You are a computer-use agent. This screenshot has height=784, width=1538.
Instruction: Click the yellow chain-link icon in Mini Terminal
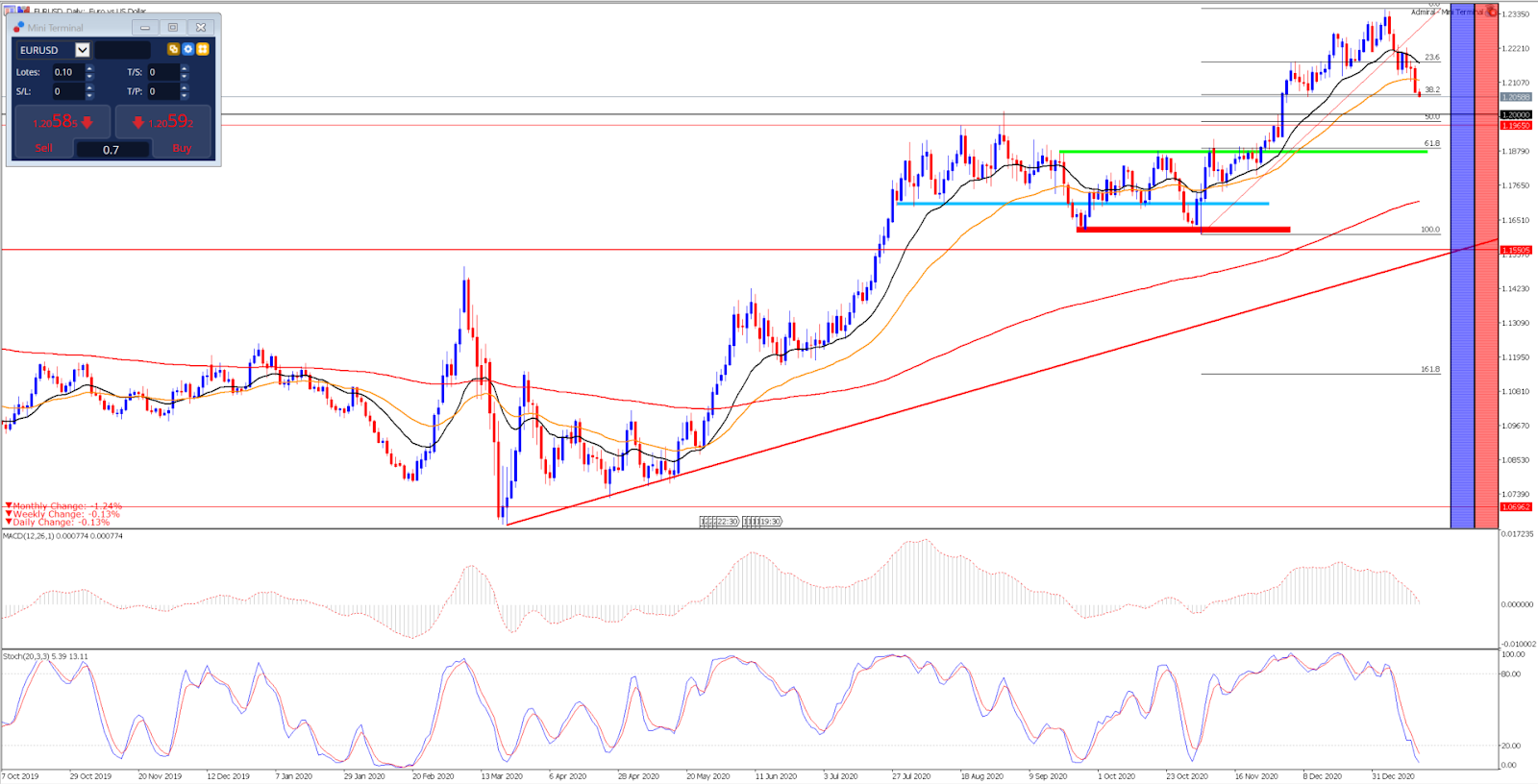pyautogui.click(x=174, y=49)
